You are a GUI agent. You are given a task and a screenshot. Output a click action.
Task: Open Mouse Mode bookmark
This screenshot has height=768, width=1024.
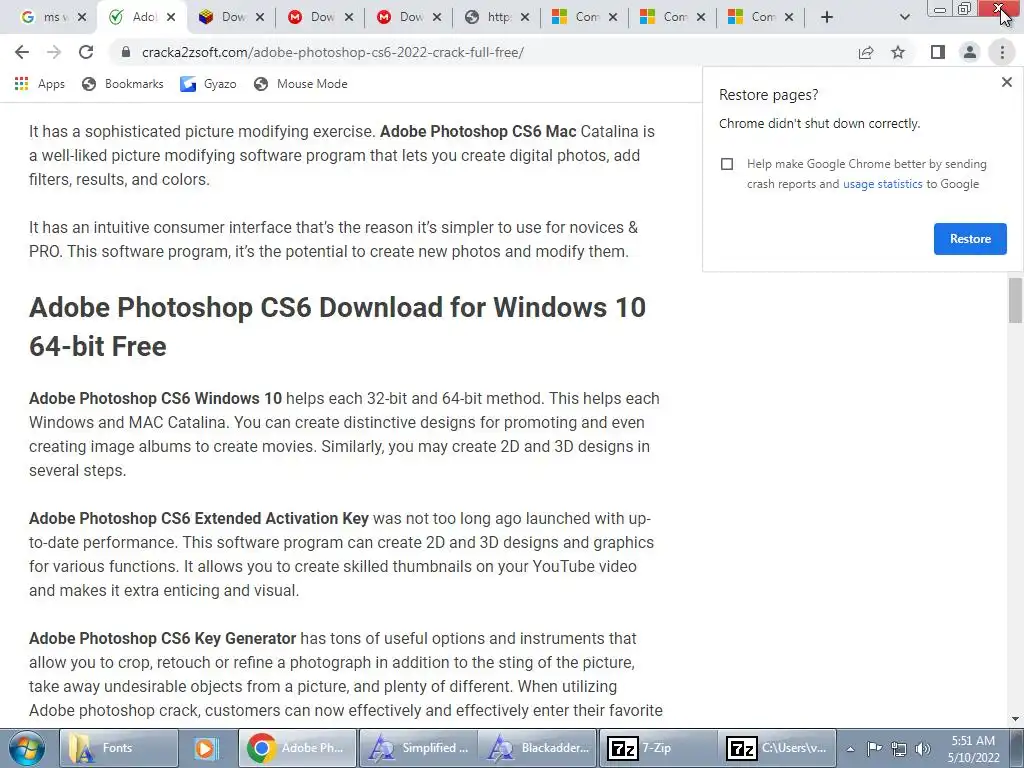tap(301, 84)
